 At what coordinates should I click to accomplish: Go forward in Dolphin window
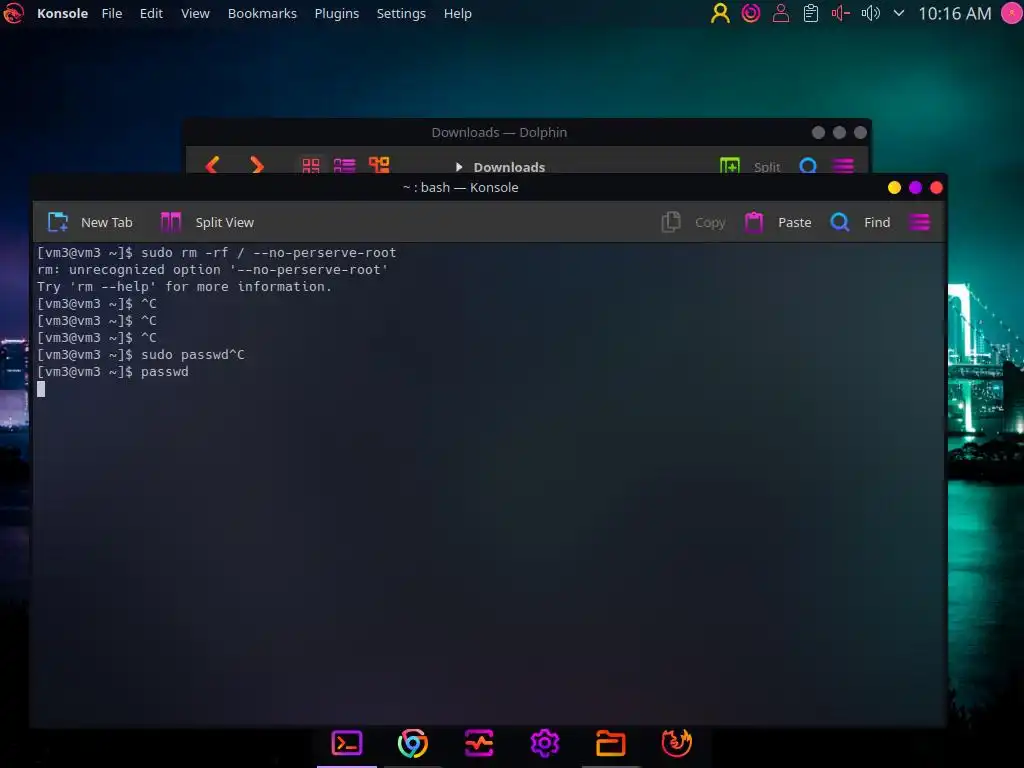[257, 165]
